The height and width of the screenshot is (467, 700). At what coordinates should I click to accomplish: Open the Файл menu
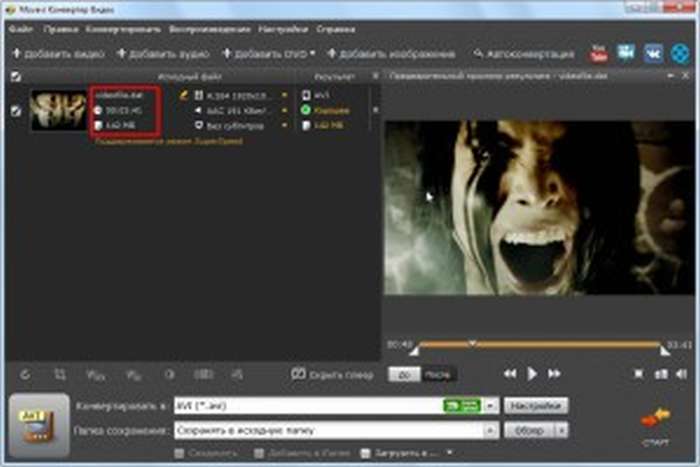pyautogui.click(x=21, y=29)
